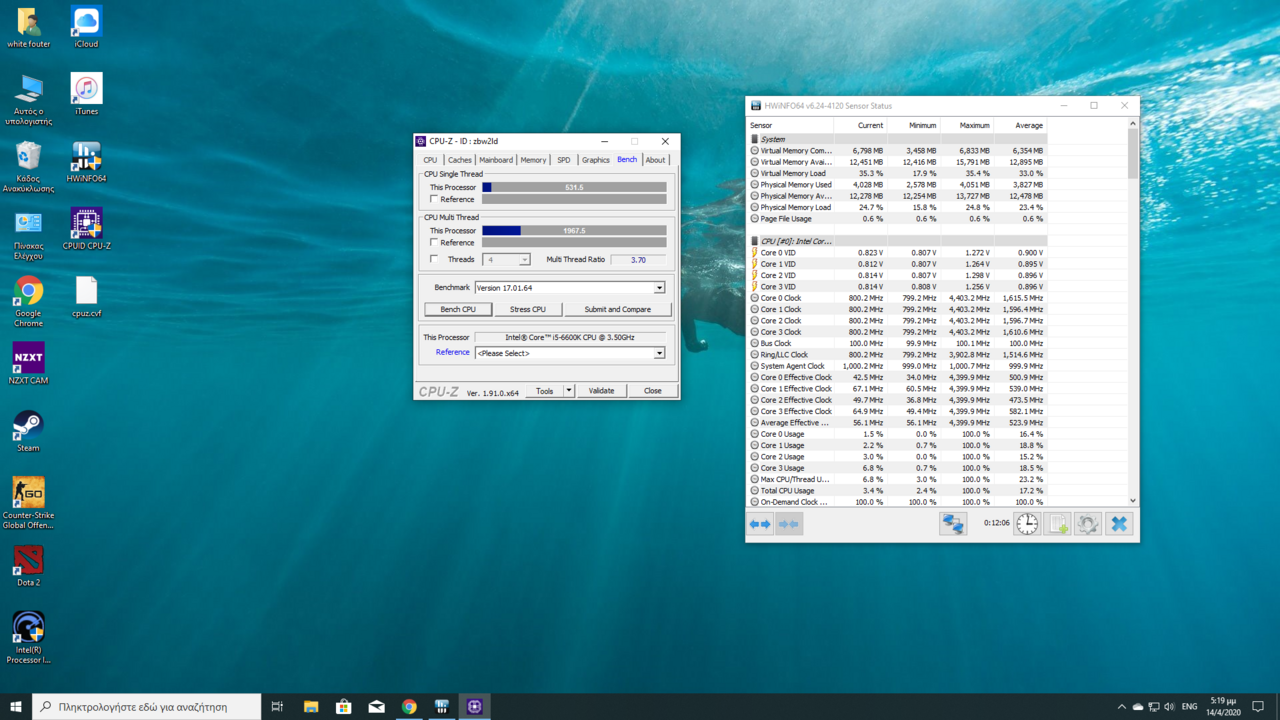Image resolution: width=1280 pixels, height=720 pixels.
Task: Click the Tools button in CPU-Z
Action: tap(545, 391)
